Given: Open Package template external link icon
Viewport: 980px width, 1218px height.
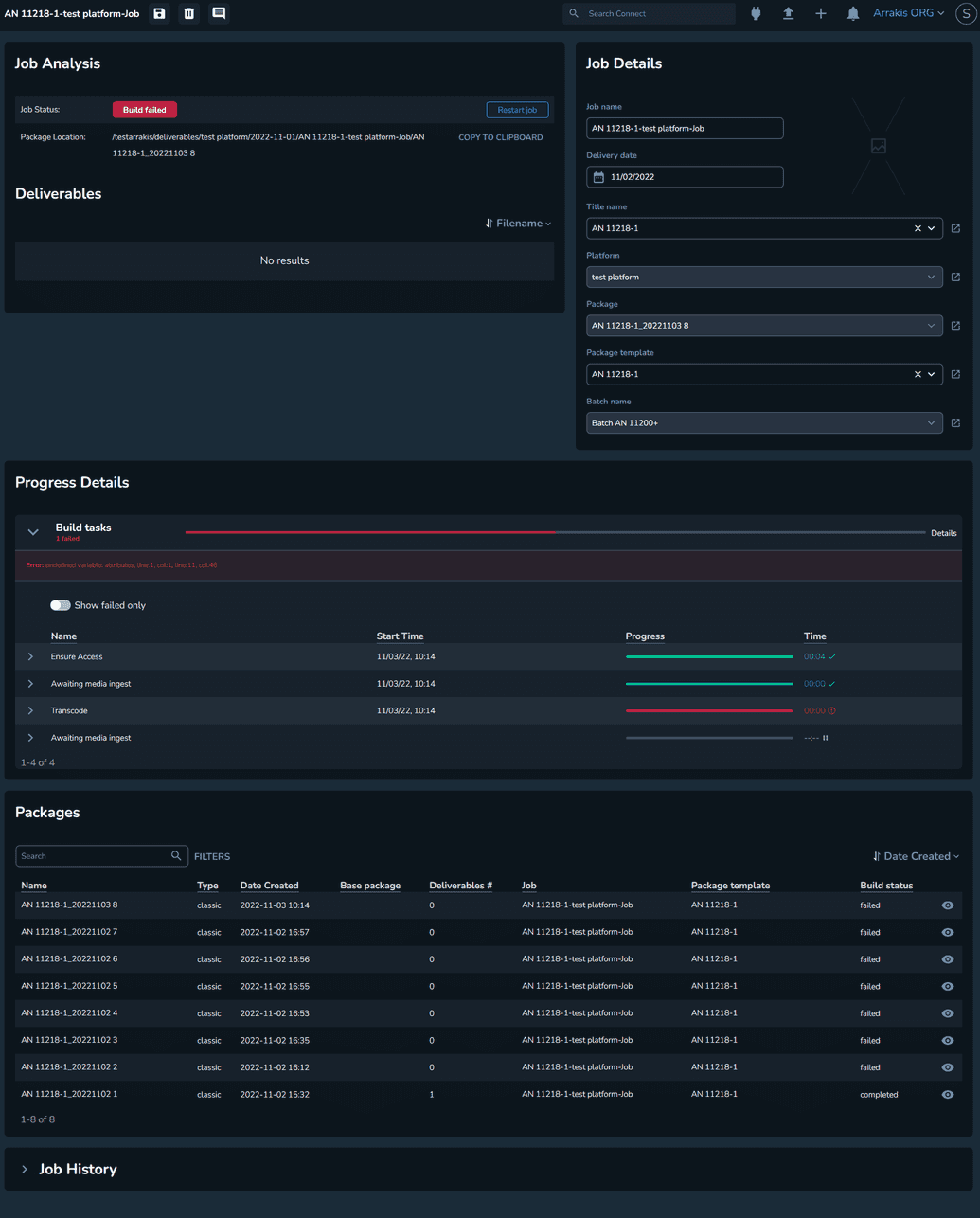Looking at the screenshot, I should 955,374.
